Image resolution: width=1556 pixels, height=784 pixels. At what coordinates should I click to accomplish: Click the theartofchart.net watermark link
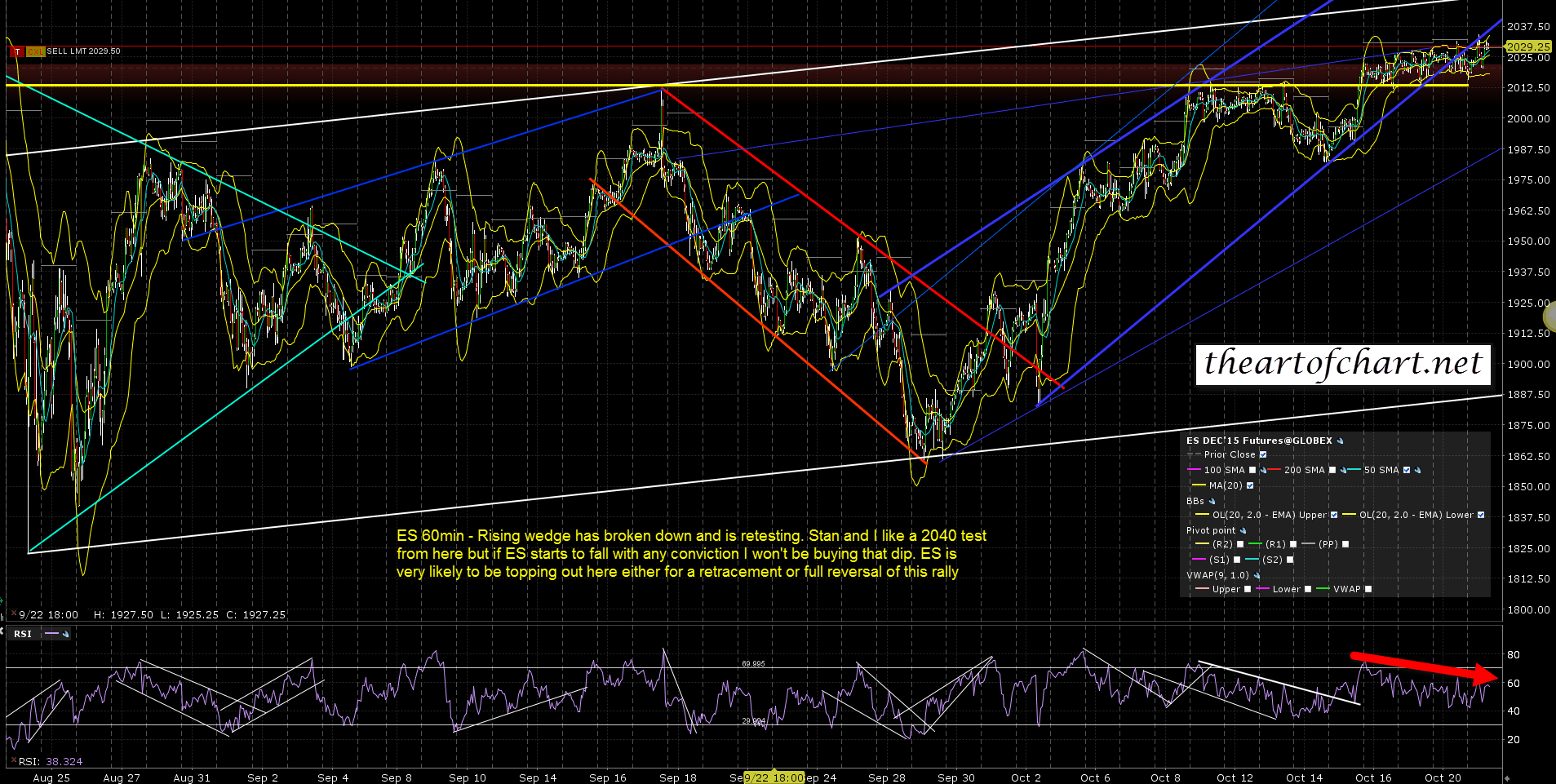pos(1342,364)
